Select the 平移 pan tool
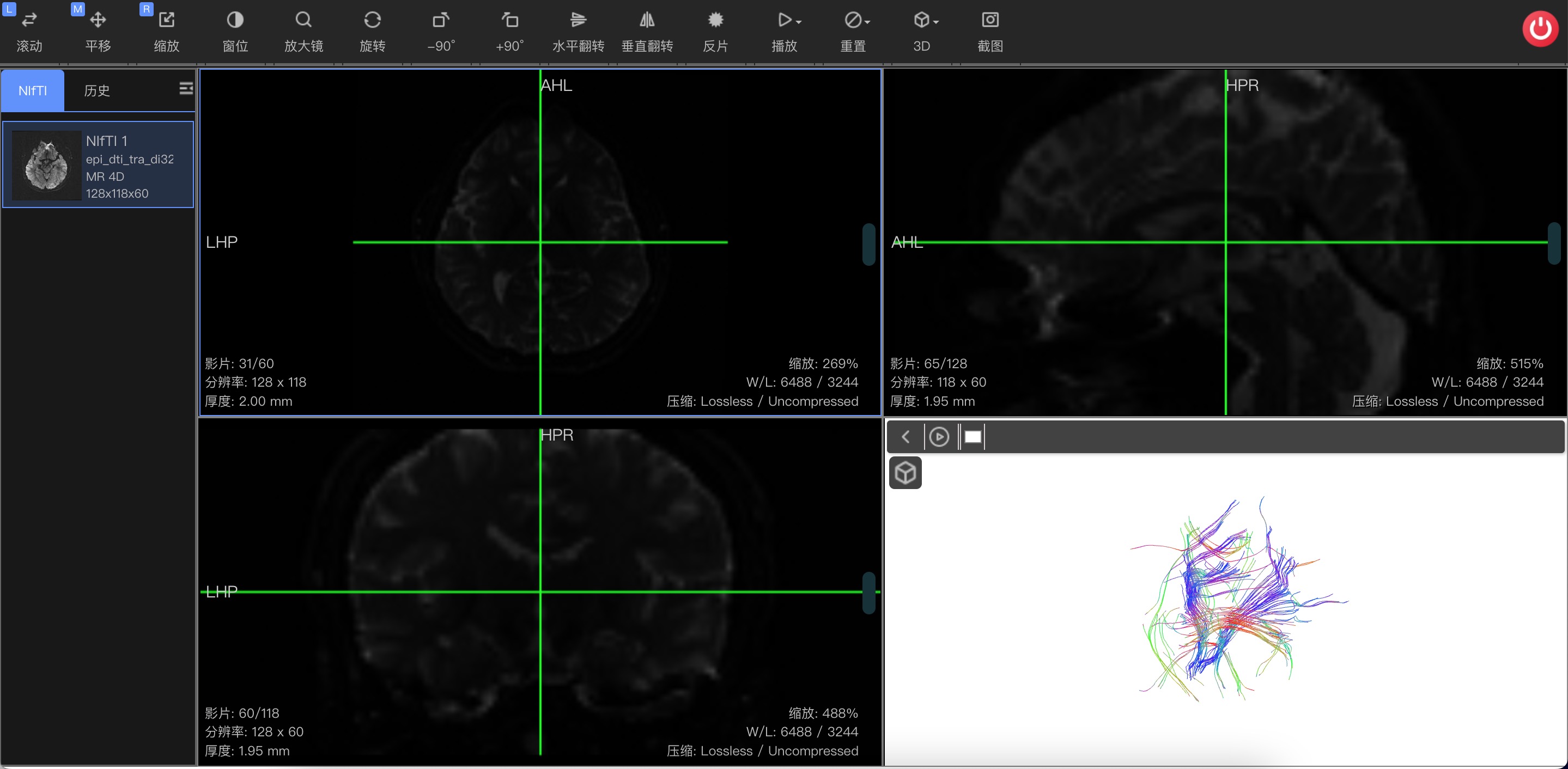This screenshot has height=769, width=1568. pyautogui.click(x=98, y=32)
